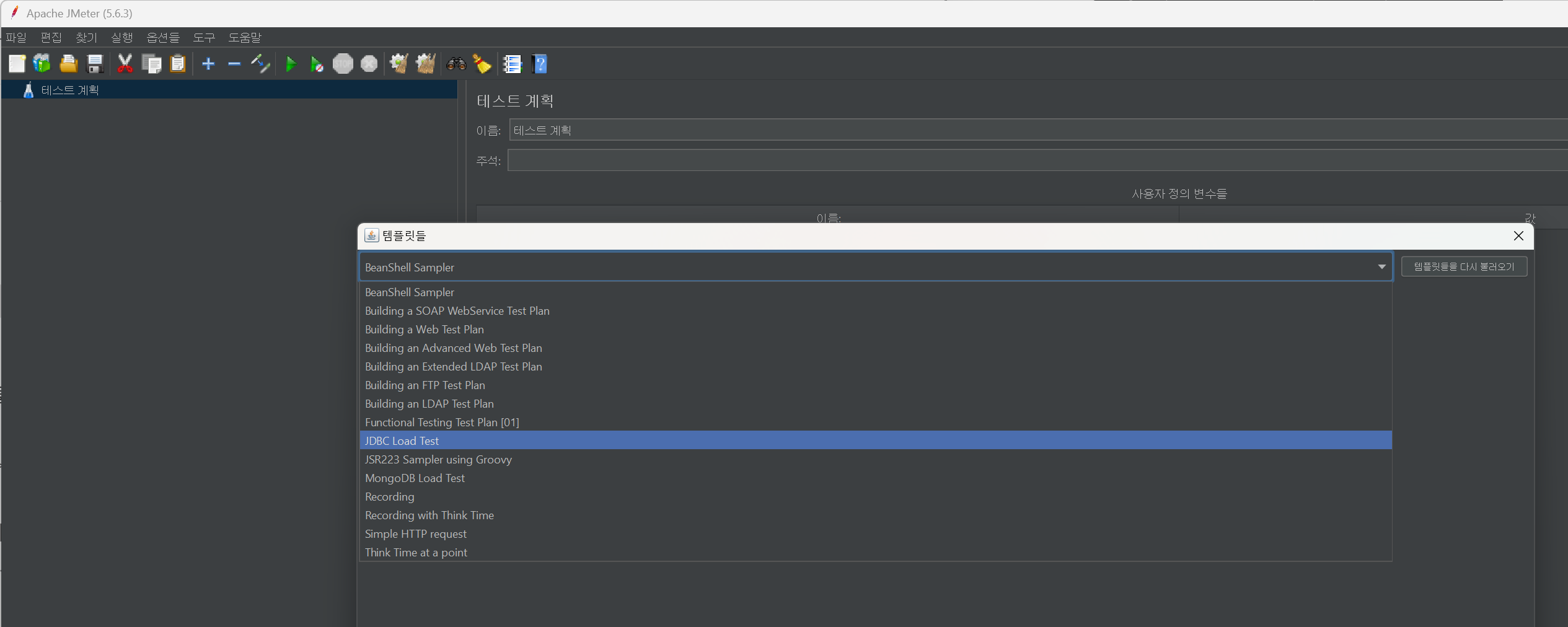Select BeanShell Sampler in the list
1568x627 pixels.
pyautogui.click(x=876, y=292)
